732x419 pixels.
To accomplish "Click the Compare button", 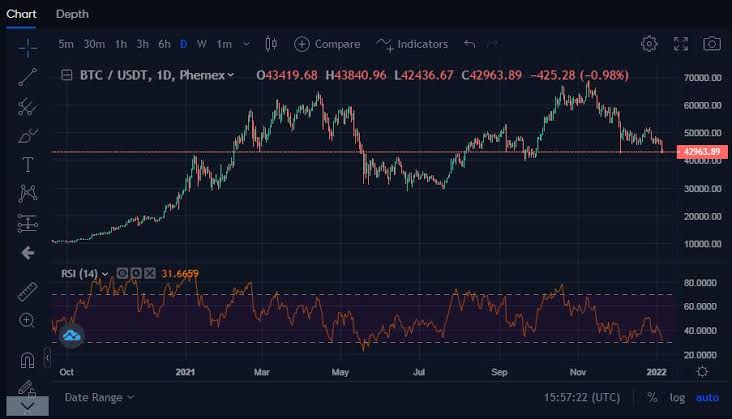I will coord(327,44).
